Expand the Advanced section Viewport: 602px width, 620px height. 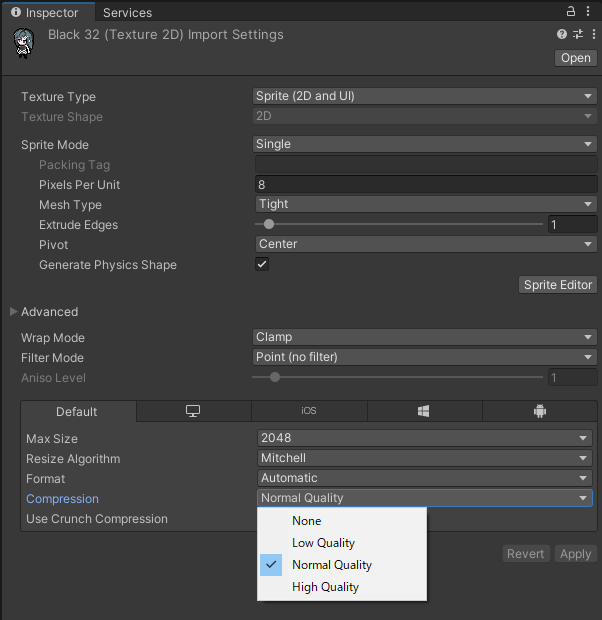tap(14, 312)
